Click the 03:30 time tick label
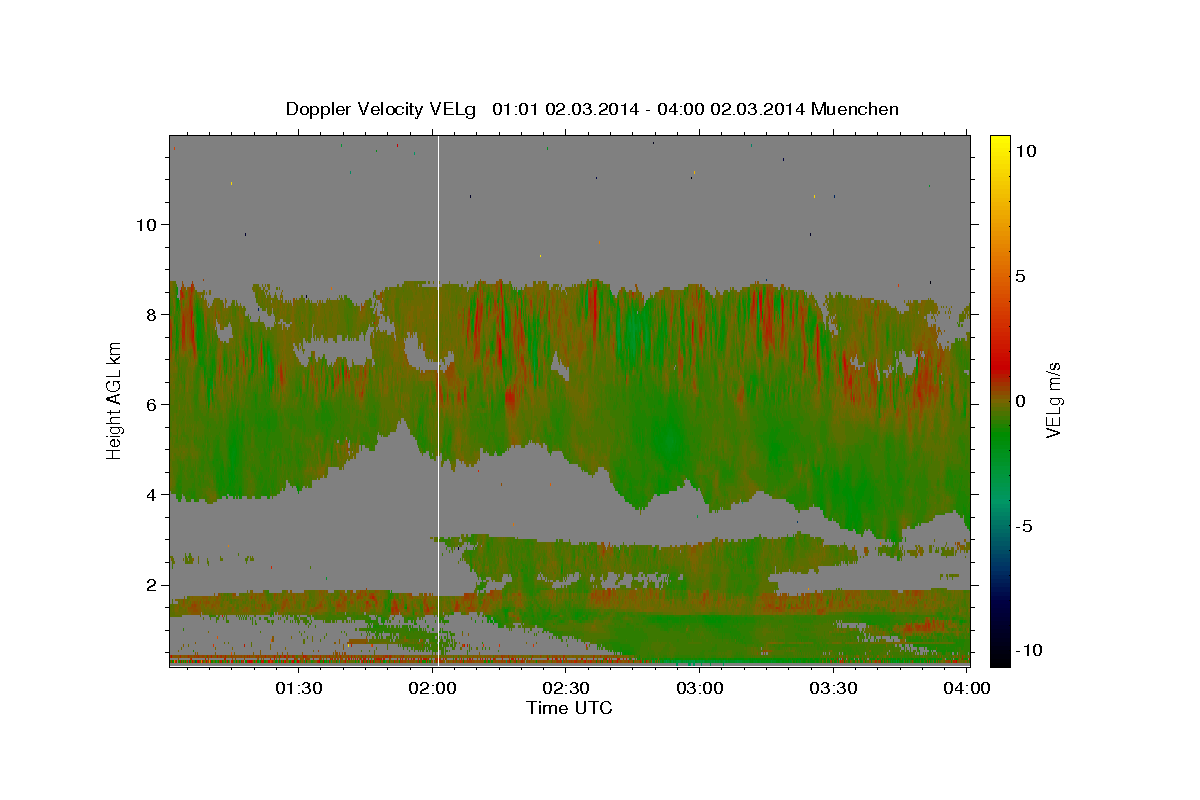1200x800 pixels. tap(834, 688)
